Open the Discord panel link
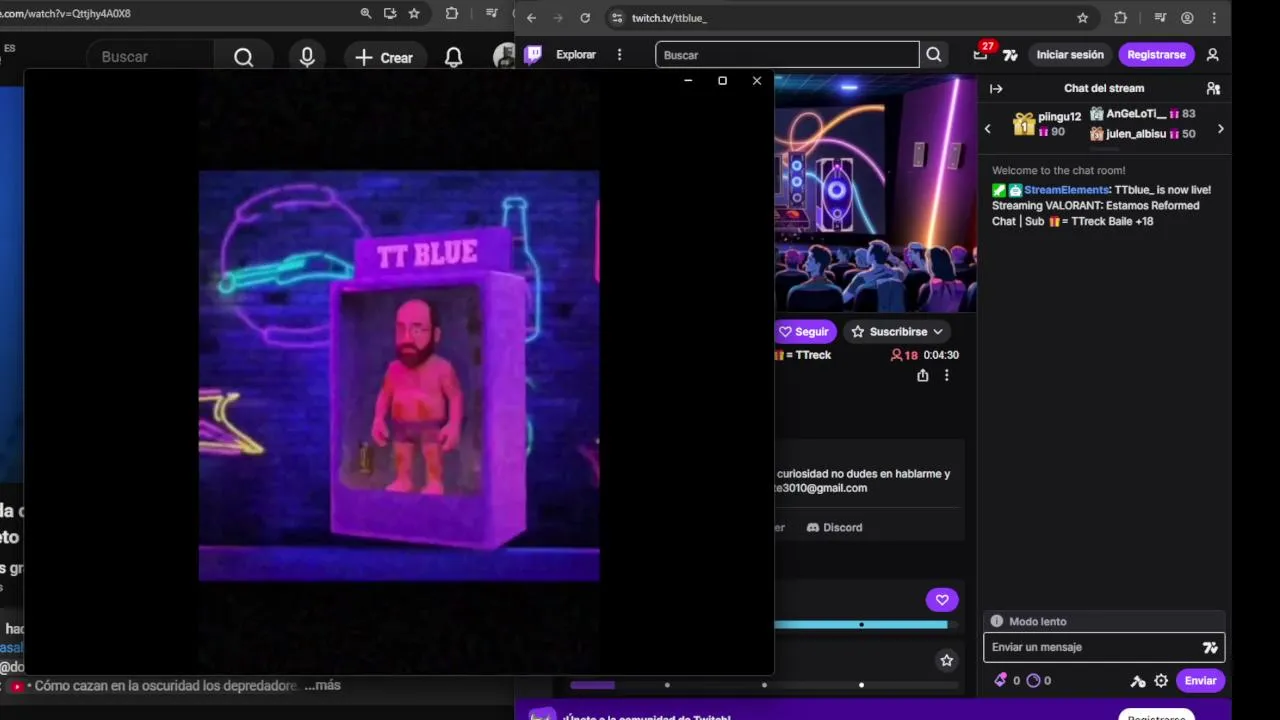The height and width of the screenshot is (720, 1280). (834, 527)
